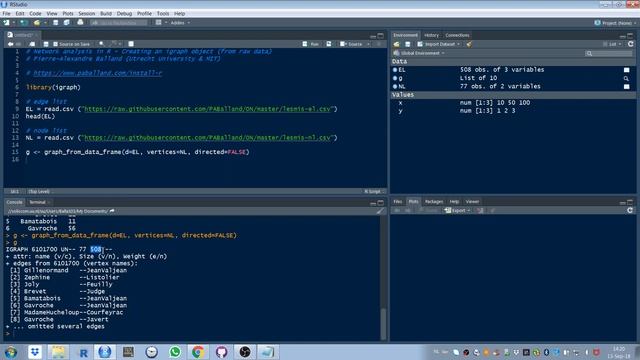The height and width of the screenshot is (360, 640).
Task: Expand the g list blue toggle
Action: pos(395,78)
